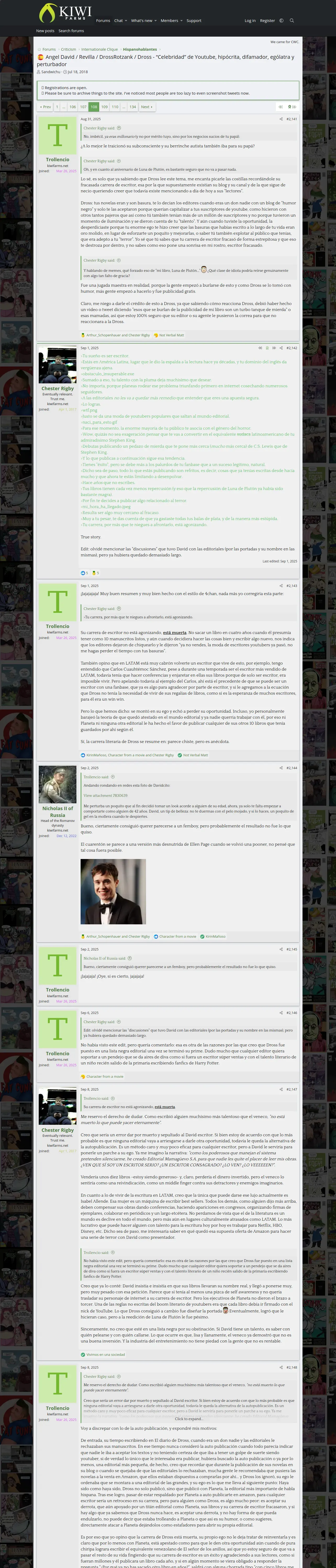
Task: Go to page 107
Action: 83,107
